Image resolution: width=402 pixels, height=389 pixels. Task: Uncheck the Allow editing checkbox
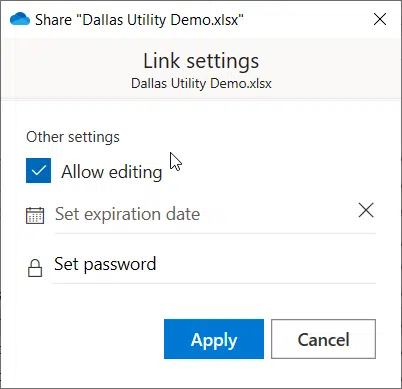(38, 171)
